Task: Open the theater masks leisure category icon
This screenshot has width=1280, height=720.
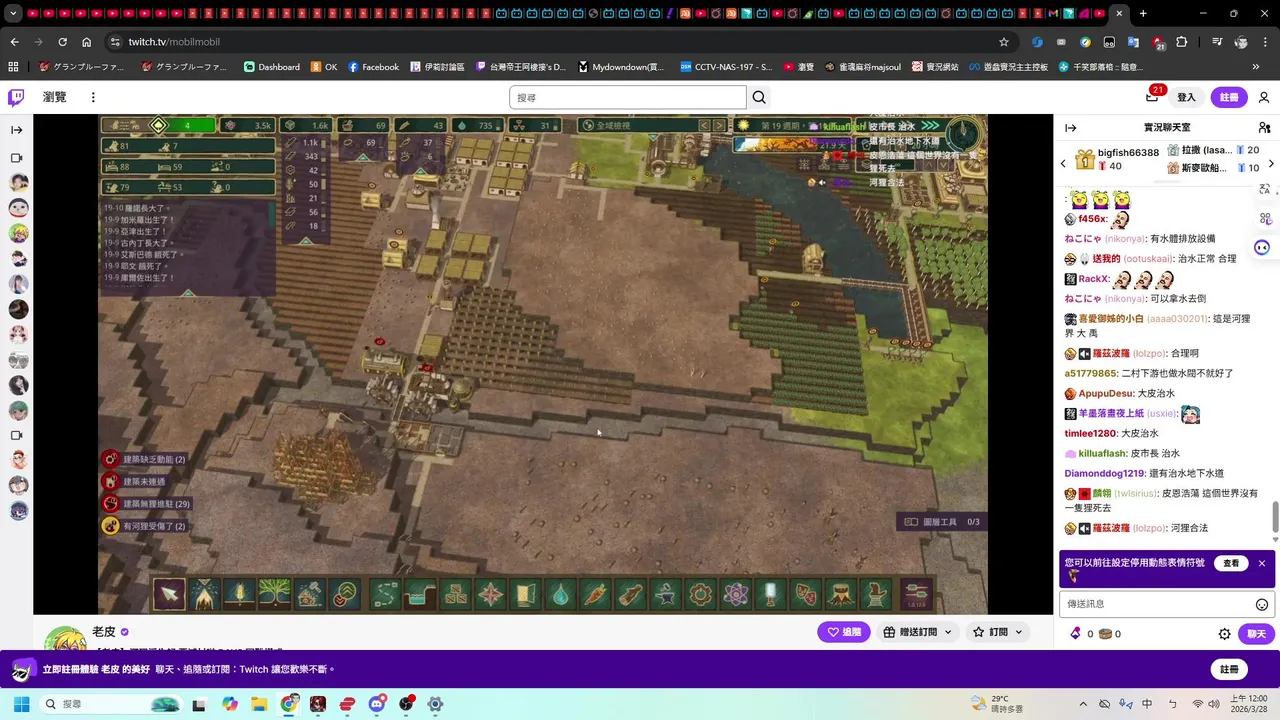Action: tap(806, 594)
